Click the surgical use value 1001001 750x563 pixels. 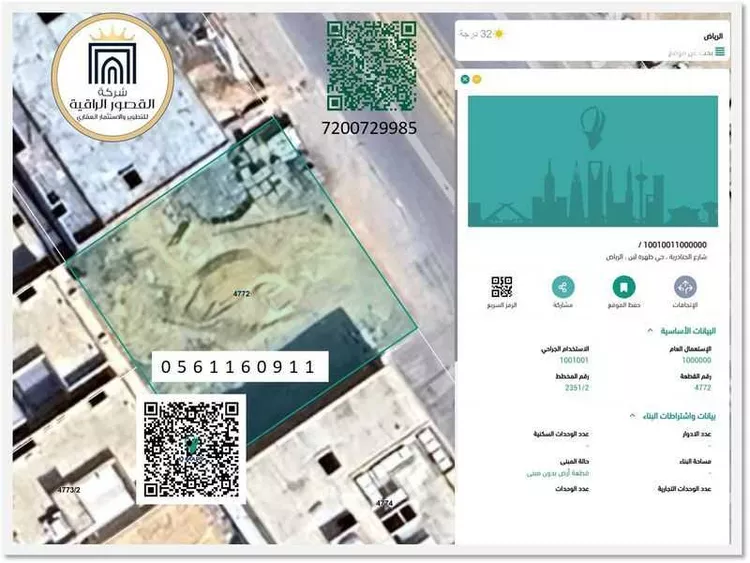[574, 360]
